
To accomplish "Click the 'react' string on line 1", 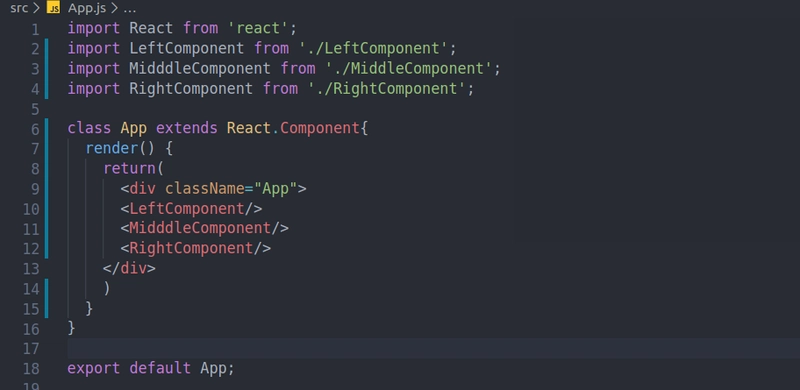I will point(258,28).
